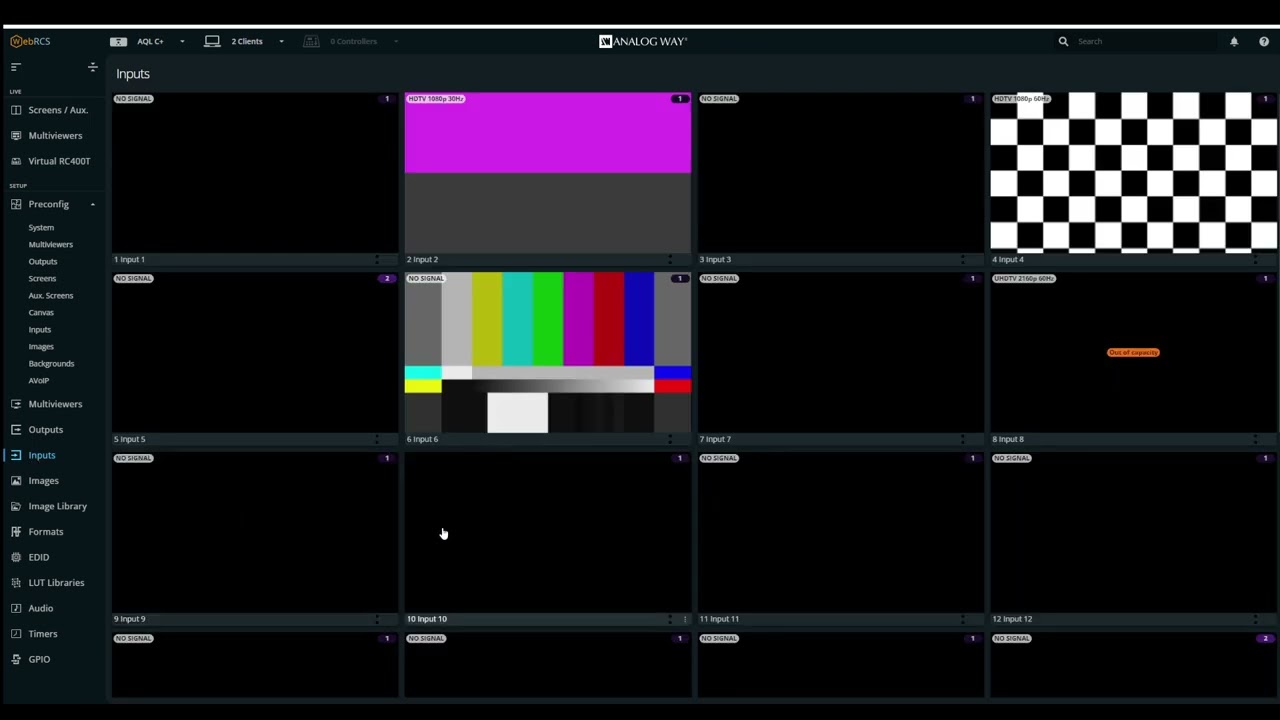Image resolution: width=1280 pixels, height=720 pixels.
Task: Open Preconfig Canvas sub-item
Action: pos(41,312)
